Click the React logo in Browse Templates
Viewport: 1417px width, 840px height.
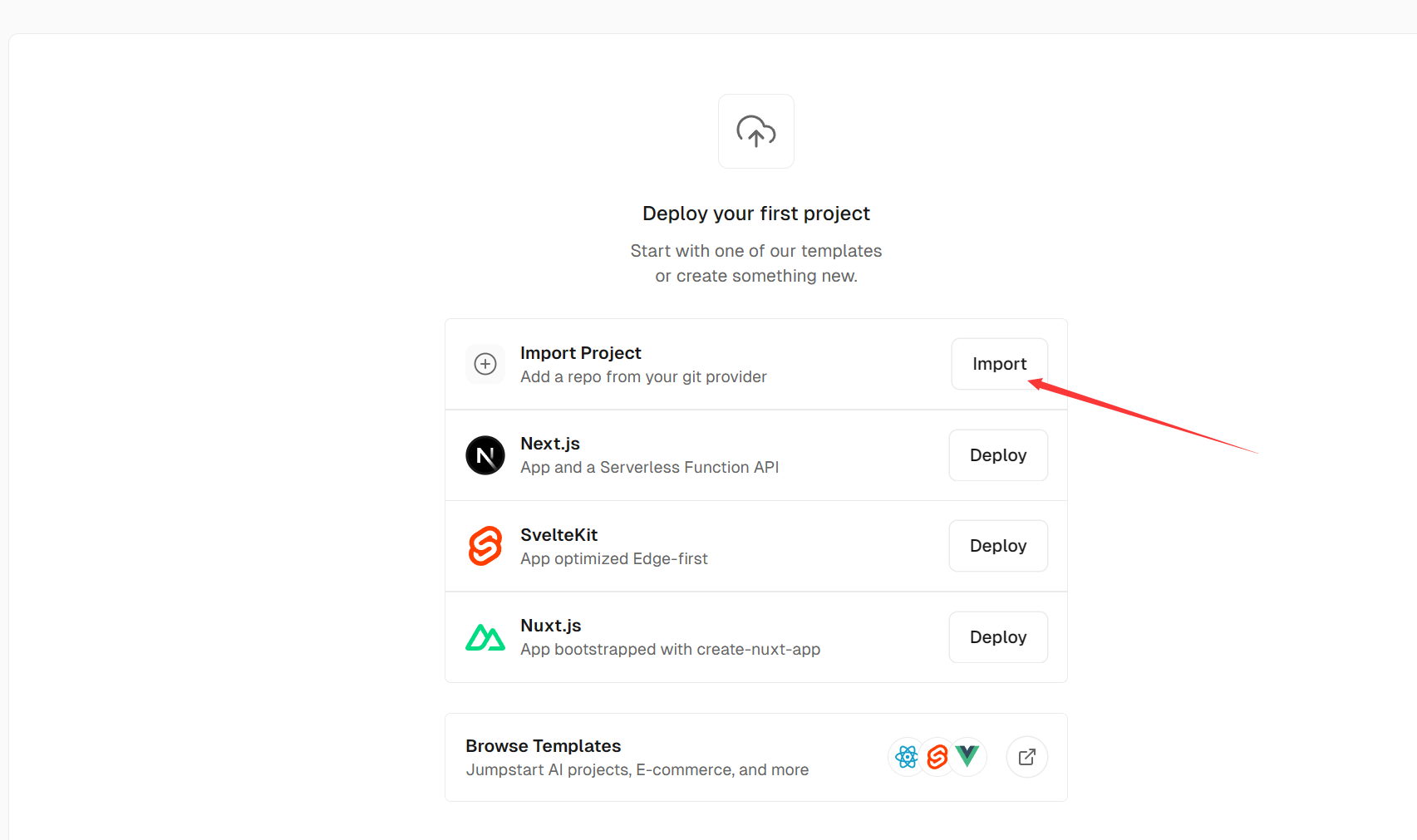(x=907, y=757)
